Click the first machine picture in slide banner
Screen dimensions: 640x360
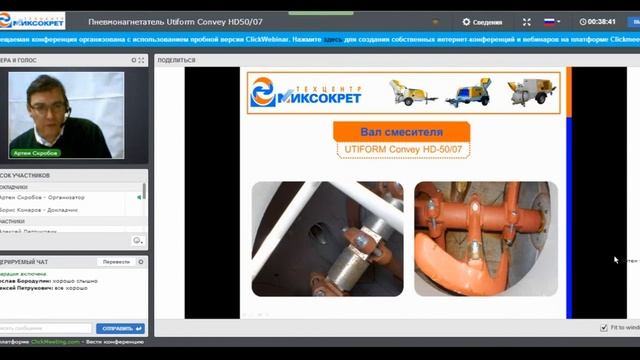[x=412, y=92]
